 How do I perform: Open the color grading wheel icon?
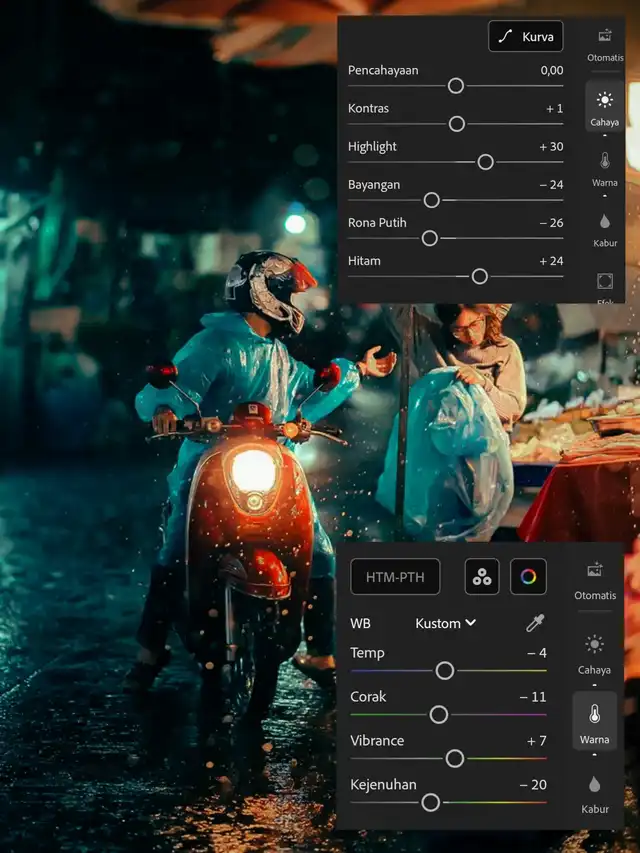point(528,577)
